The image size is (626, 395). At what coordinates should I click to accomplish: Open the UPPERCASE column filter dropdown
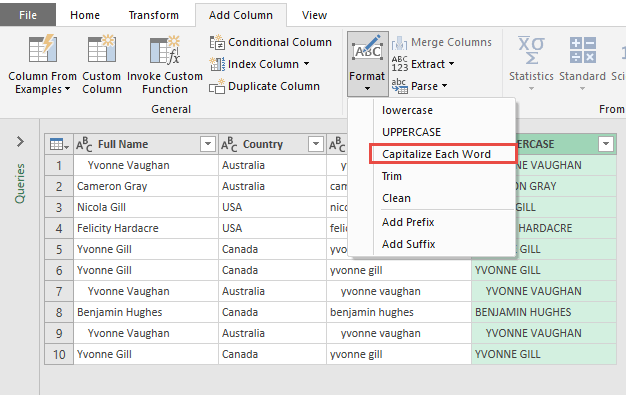pyautogui.click(x=606, y=144)
